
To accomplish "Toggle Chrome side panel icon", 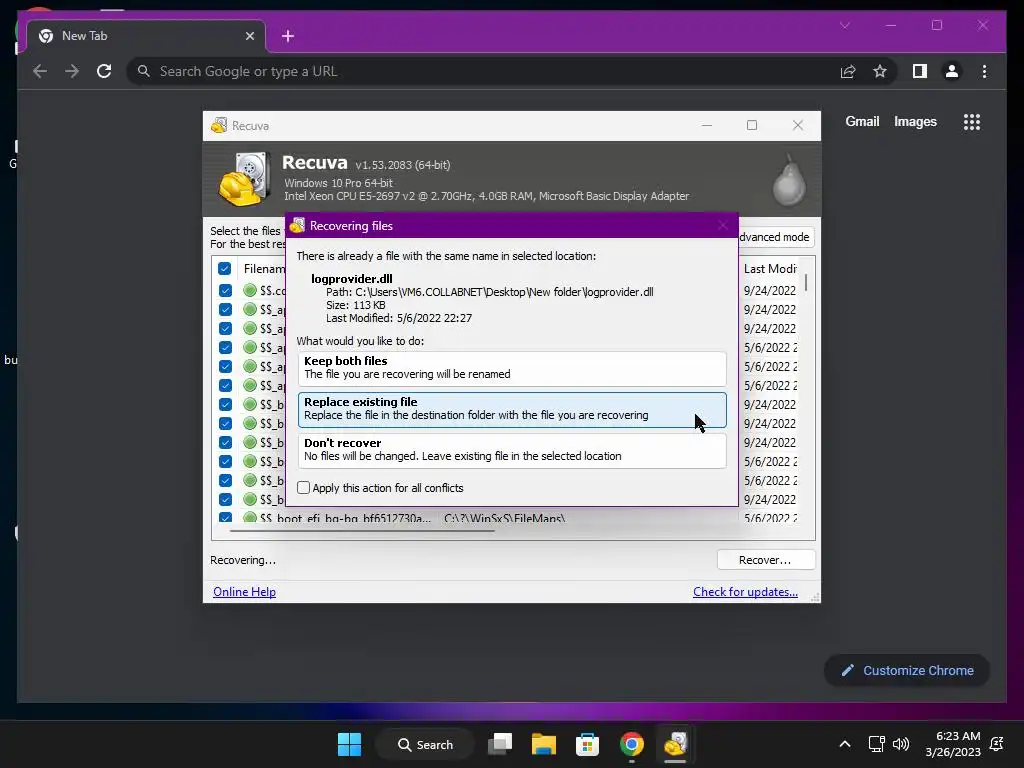I will pyautogui.click(x=920, y=71).
